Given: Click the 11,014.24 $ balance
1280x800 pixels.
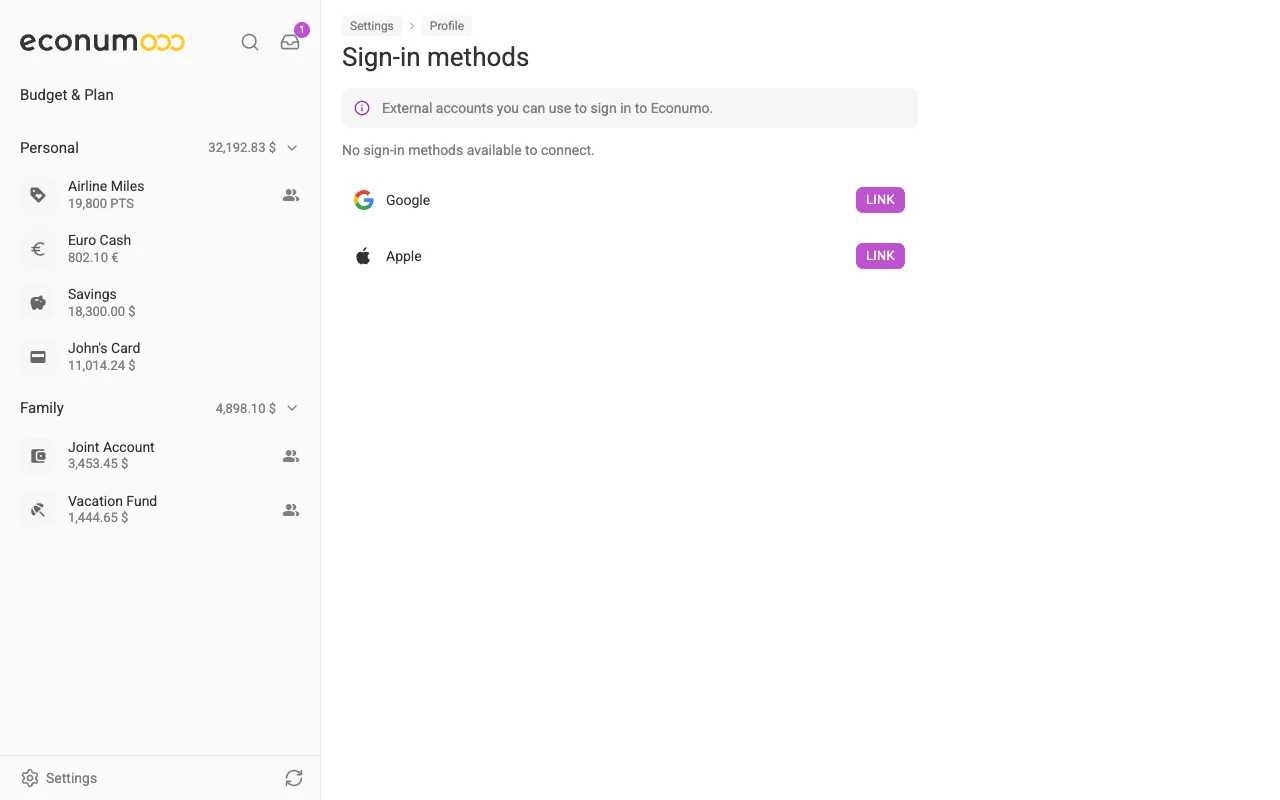Looking at the screenshot, I should click(x=102, y=366).
